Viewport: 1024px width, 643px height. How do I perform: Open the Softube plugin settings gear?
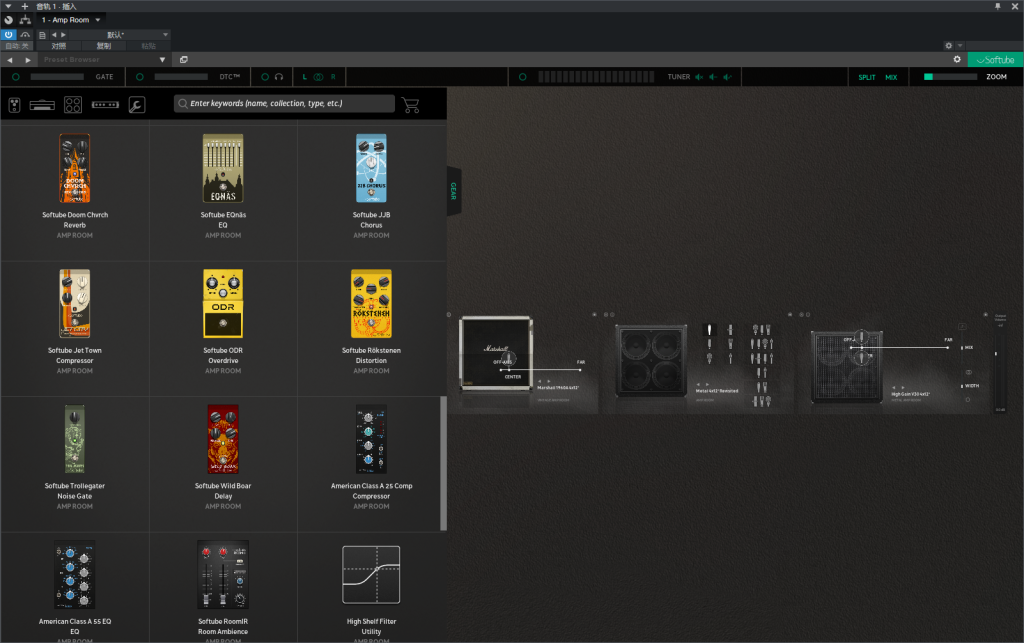957,59
